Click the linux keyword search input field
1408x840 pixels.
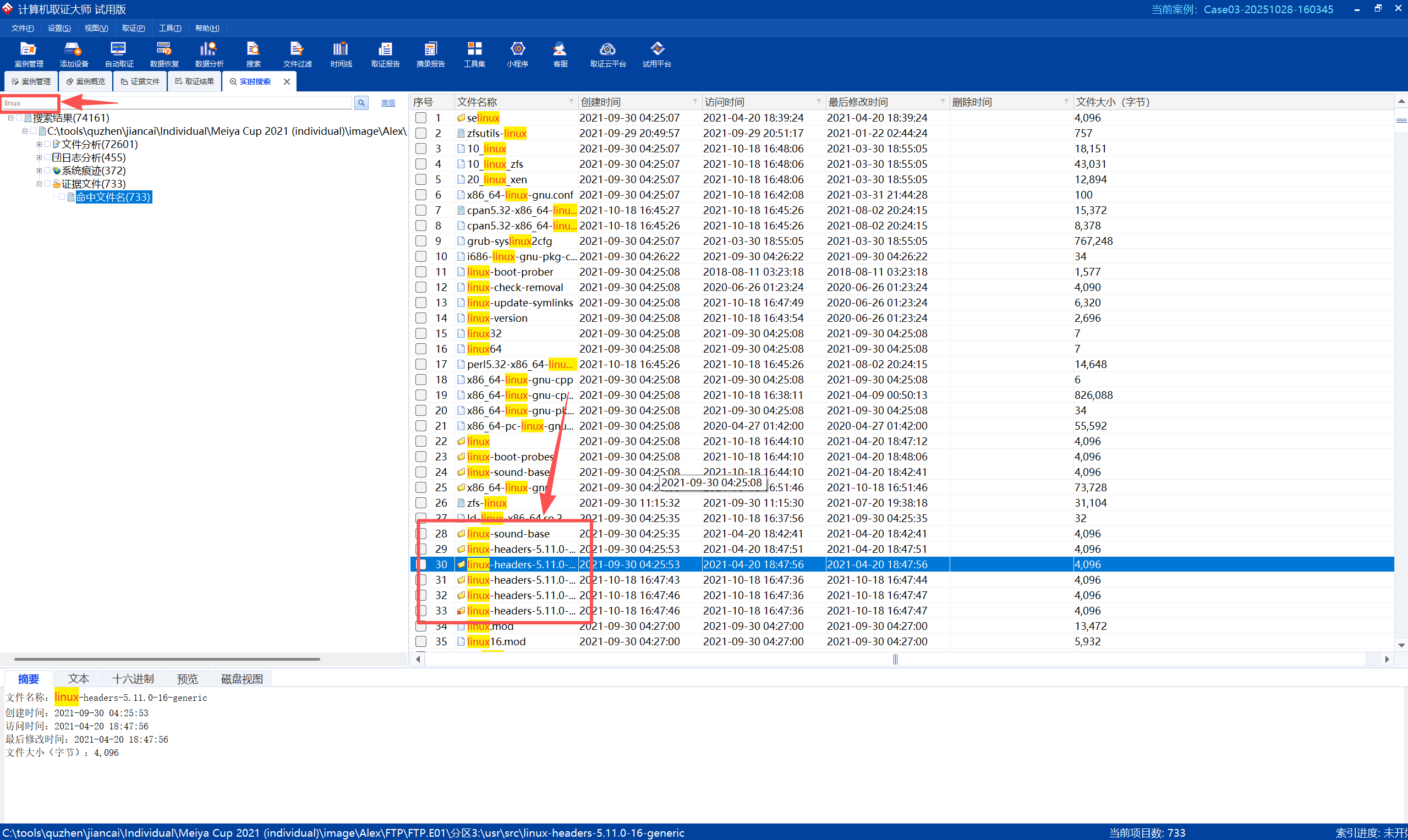point(30,103)
